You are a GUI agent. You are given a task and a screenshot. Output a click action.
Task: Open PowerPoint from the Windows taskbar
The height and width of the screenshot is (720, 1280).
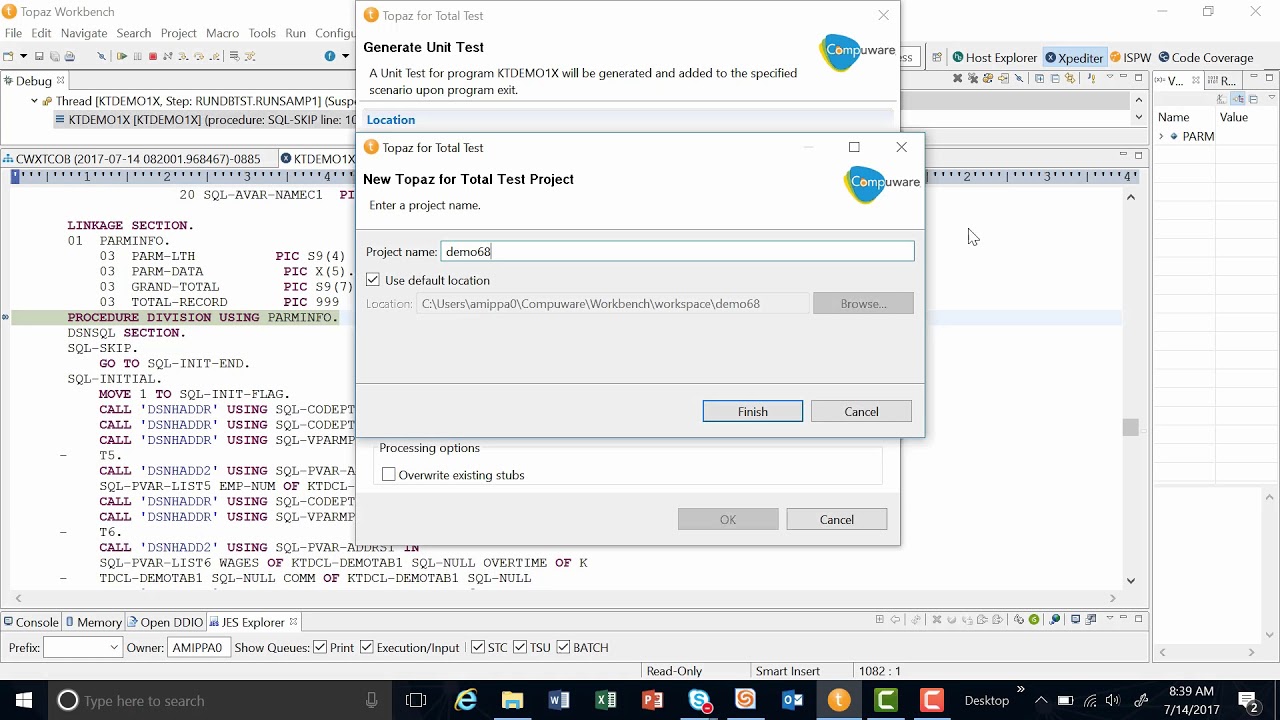652,700
